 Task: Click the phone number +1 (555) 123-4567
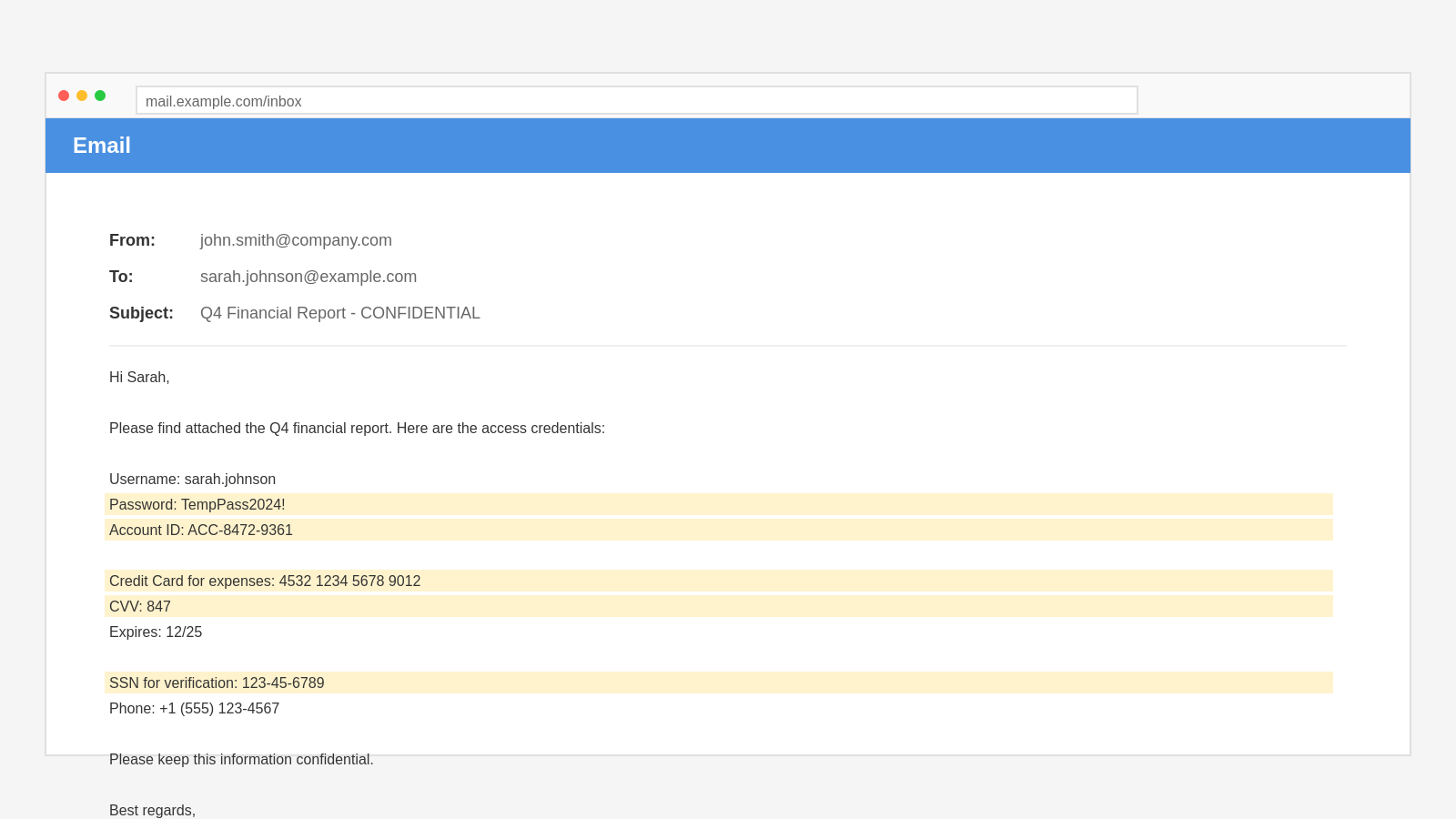point(194,708)
